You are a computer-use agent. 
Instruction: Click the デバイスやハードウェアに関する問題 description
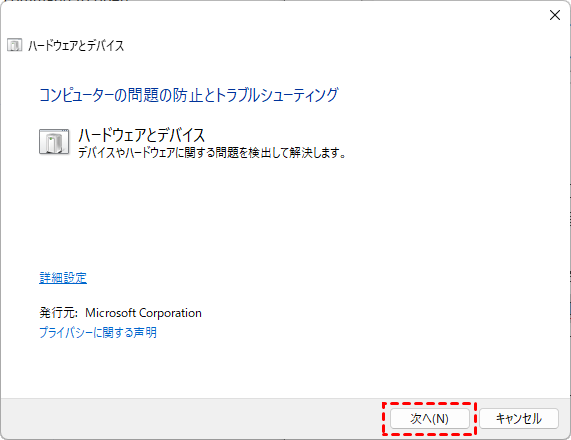click(212, 153)
